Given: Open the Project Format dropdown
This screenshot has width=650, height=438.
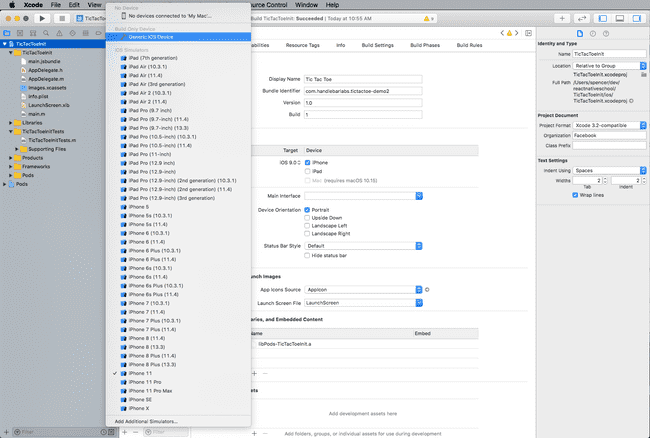Looking at the screenshot, I should (609, 125).
